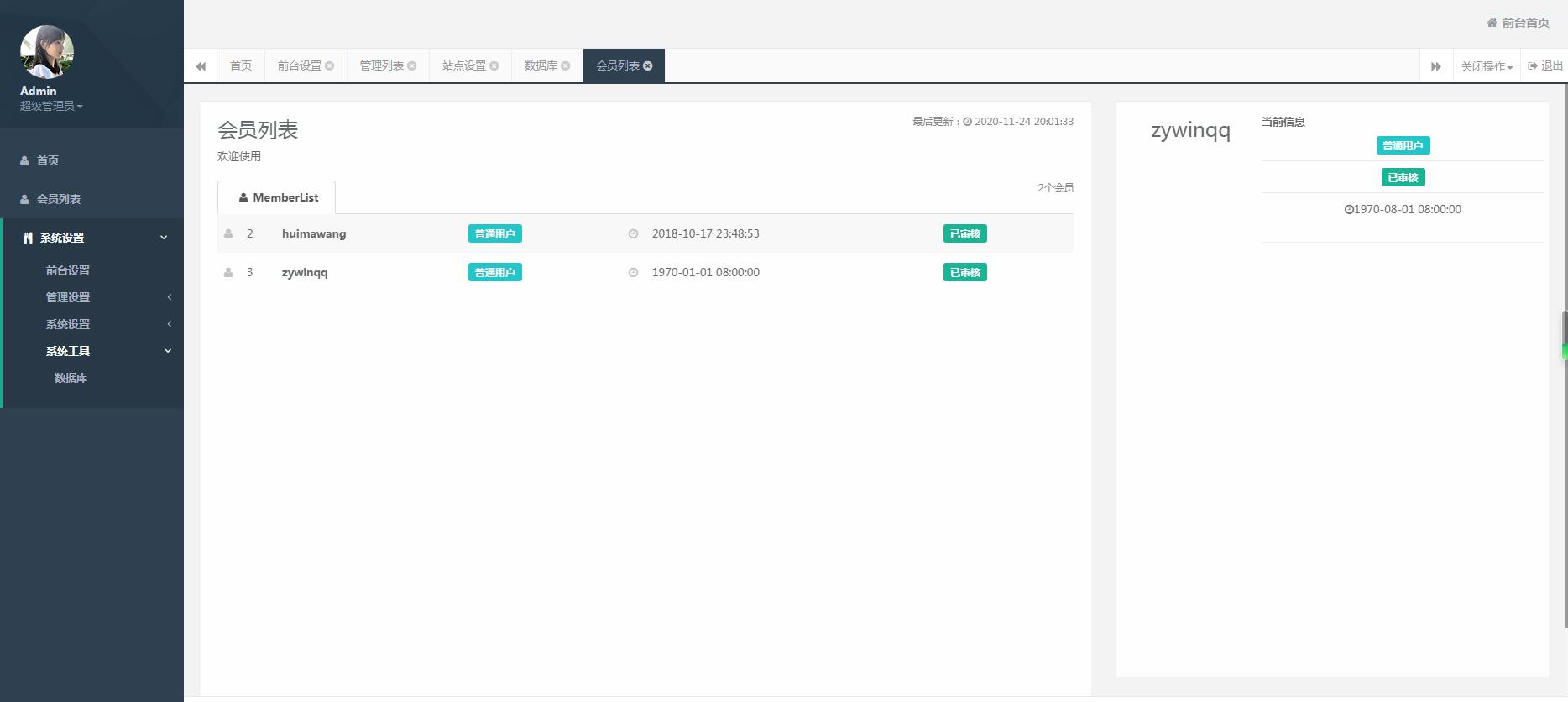
Task: Click the 退出 logout link
Action: pyautogui.click(x=1545, y=66)
